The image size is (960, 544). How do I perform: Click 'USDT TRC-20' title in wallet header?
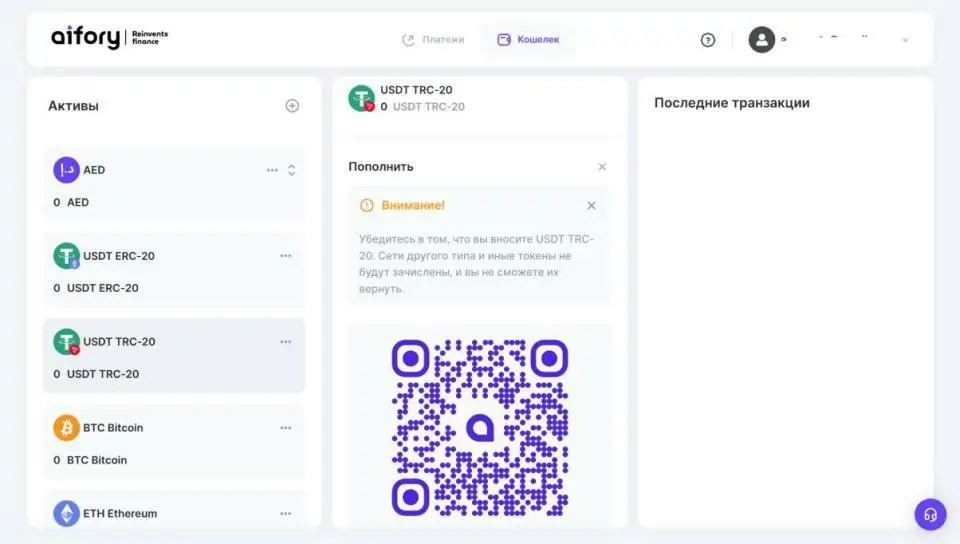(x=416, y=90)
